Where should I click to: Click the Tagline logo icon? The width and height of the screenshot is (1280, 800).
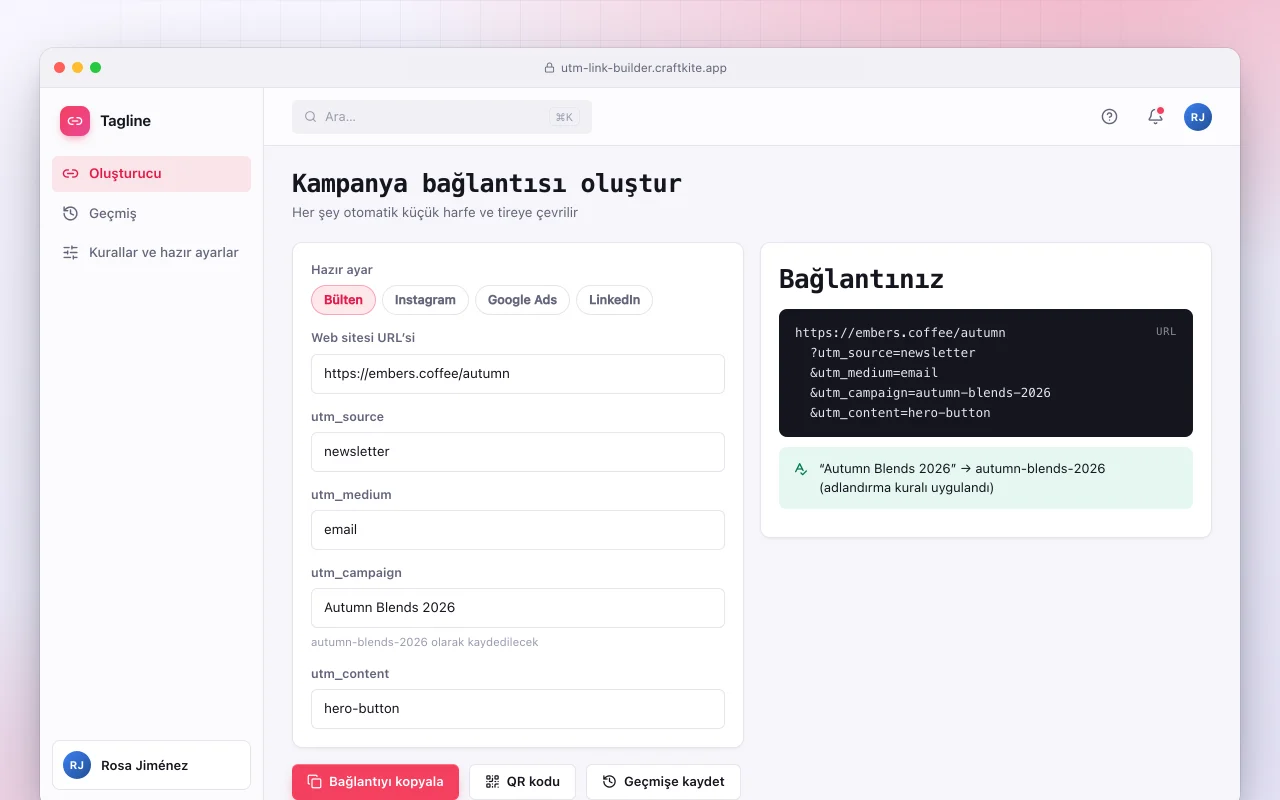point(75,121)
